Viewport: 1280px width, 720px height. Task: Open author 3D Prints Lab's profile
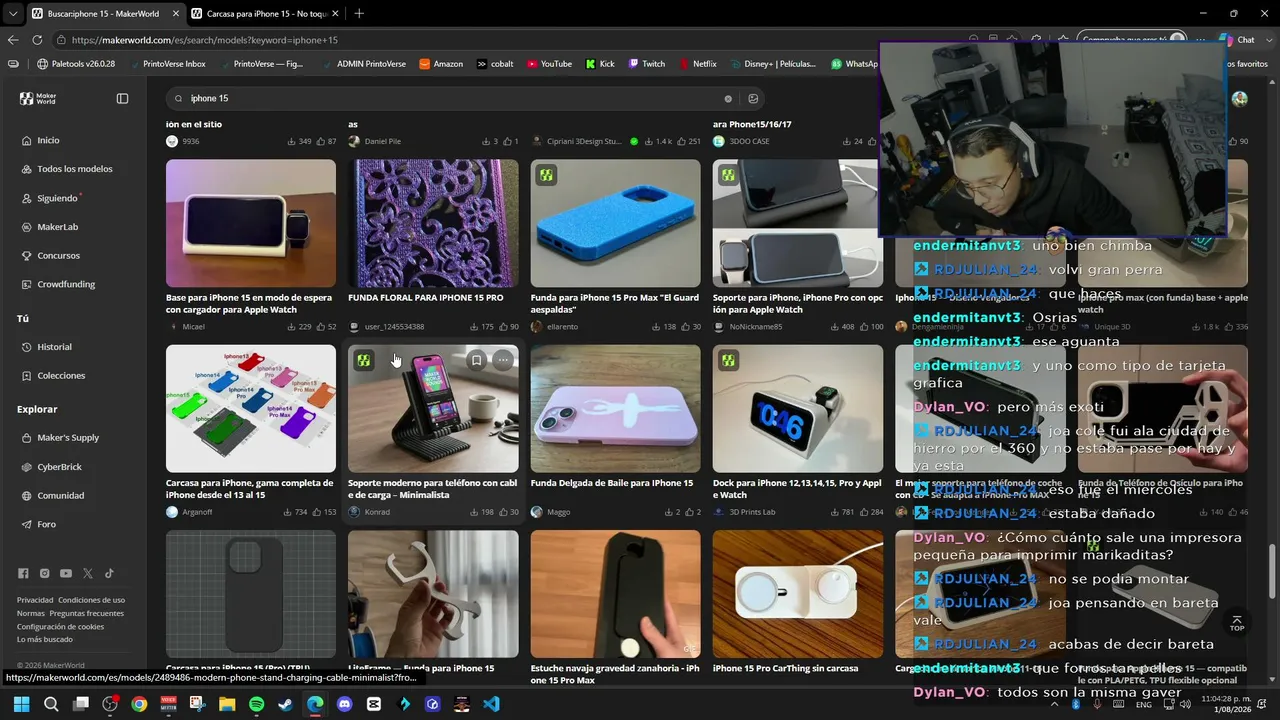(x=752, y=512)
